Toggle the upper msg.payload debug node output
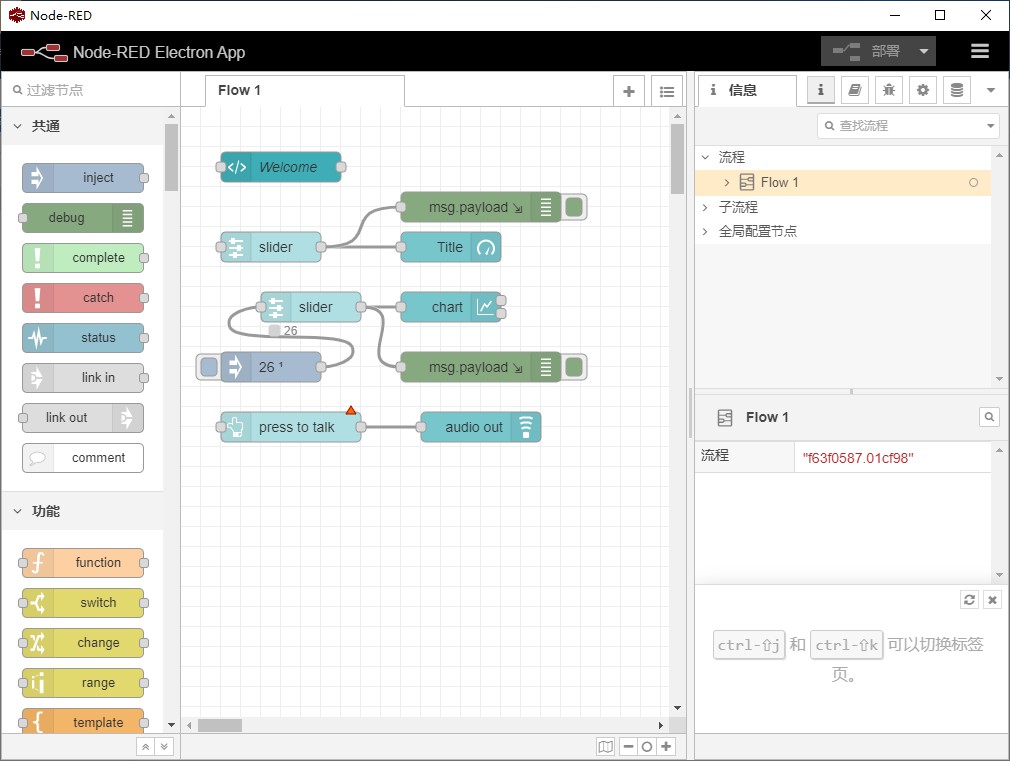Viewport: 1010px width, 761px height. [x=574, y=207]
